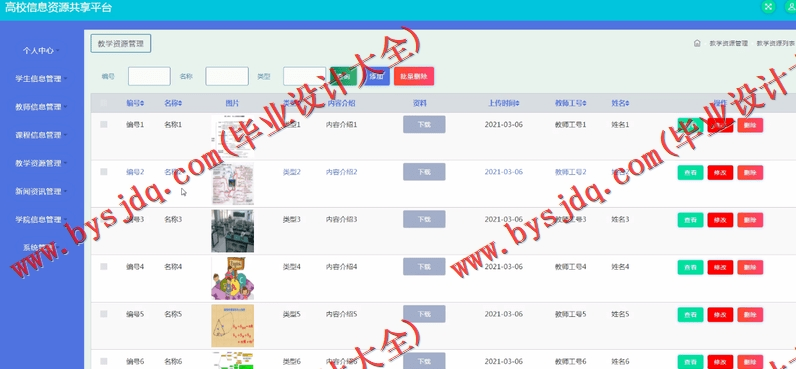Click the 教师工号5 cell text
This screenshot has width=796, height=369.
tap(571, 314)
